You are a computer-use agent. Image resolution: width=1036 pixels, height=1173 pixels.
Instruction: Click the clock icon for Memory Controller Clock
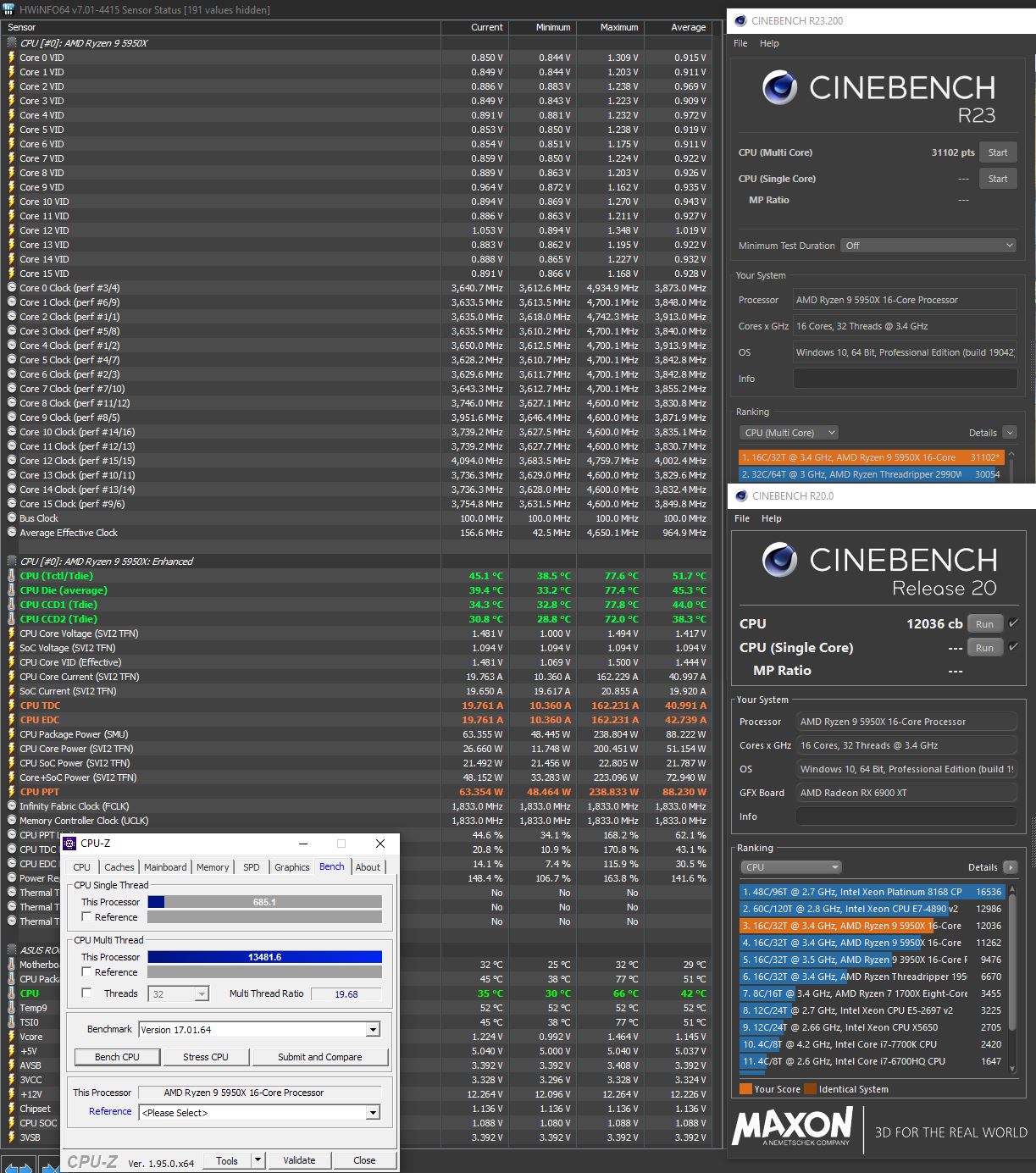11,821
